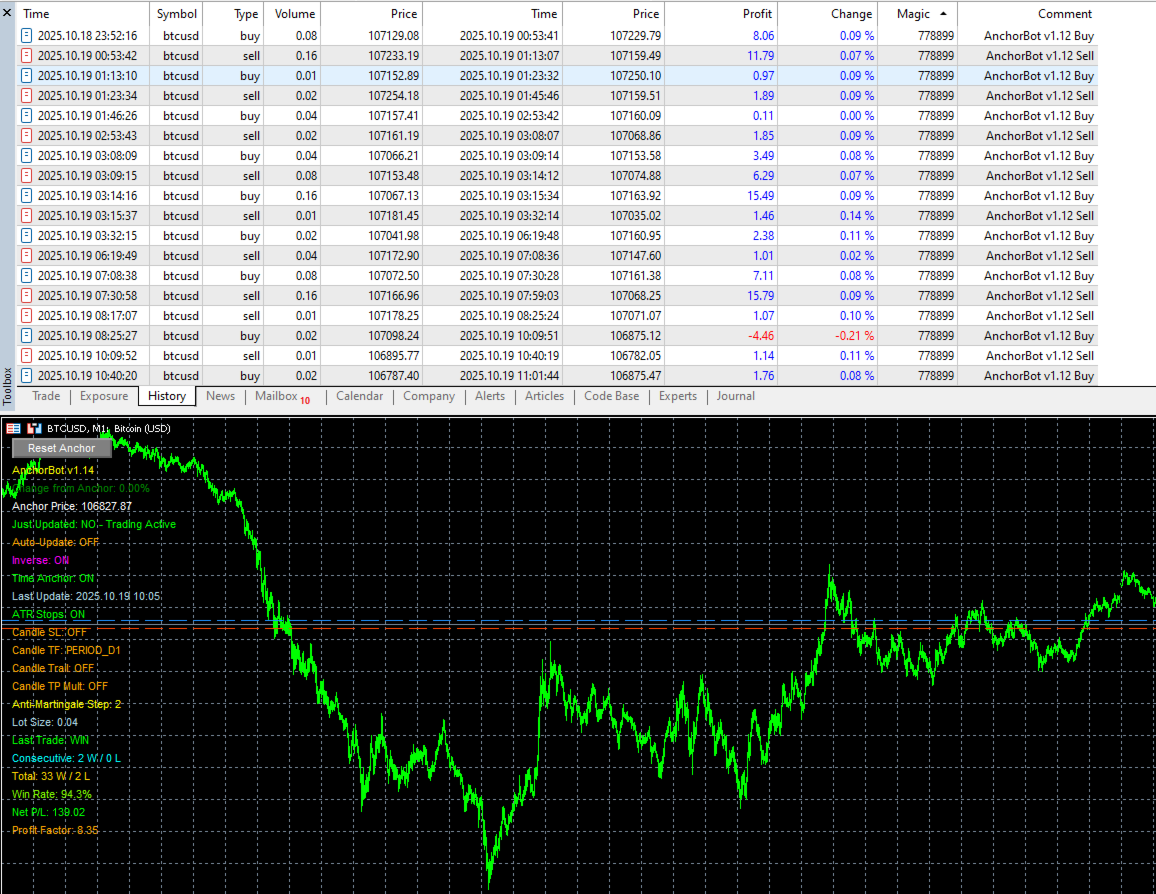Click the sell icon for the 2025.10.19 02:53:43 row

(27, 136)
